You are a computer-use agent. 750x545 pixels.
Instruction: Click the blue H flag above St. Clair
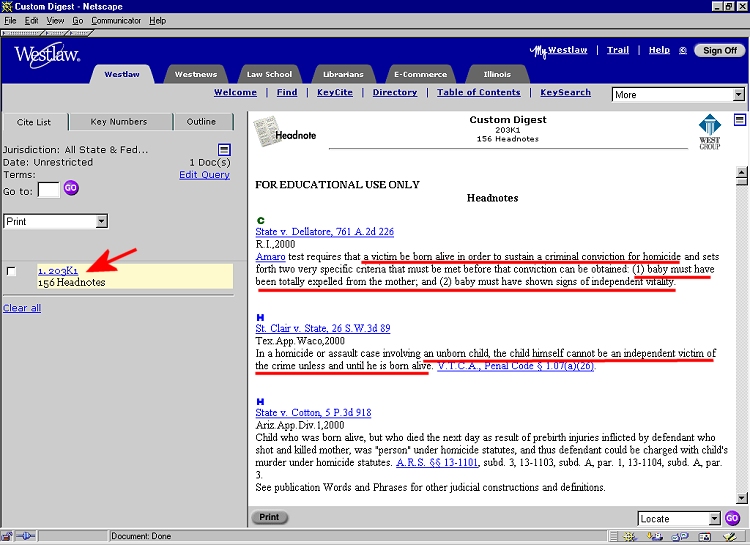pos(260,317)
